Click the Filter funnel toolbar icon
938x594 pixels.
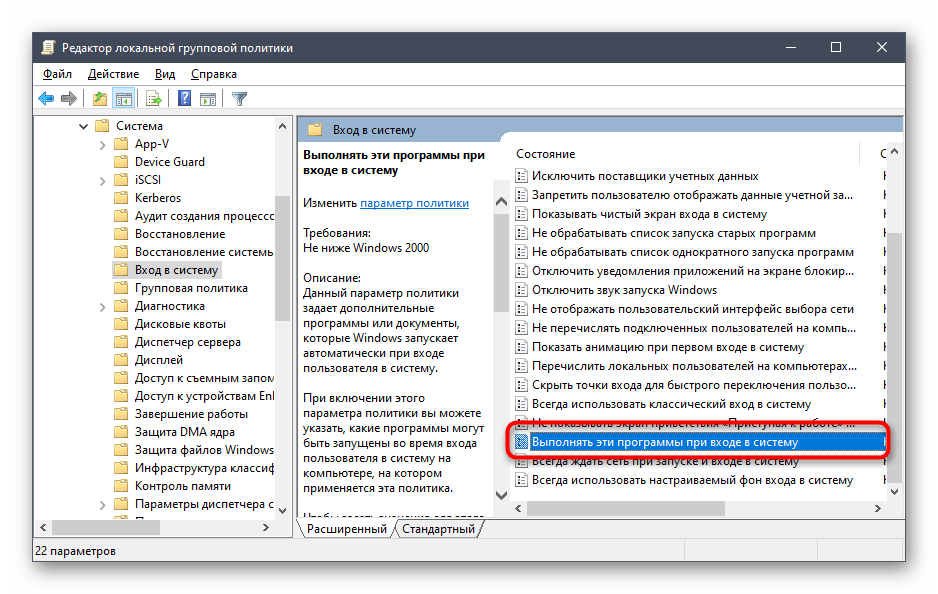(x=239, y=98)
